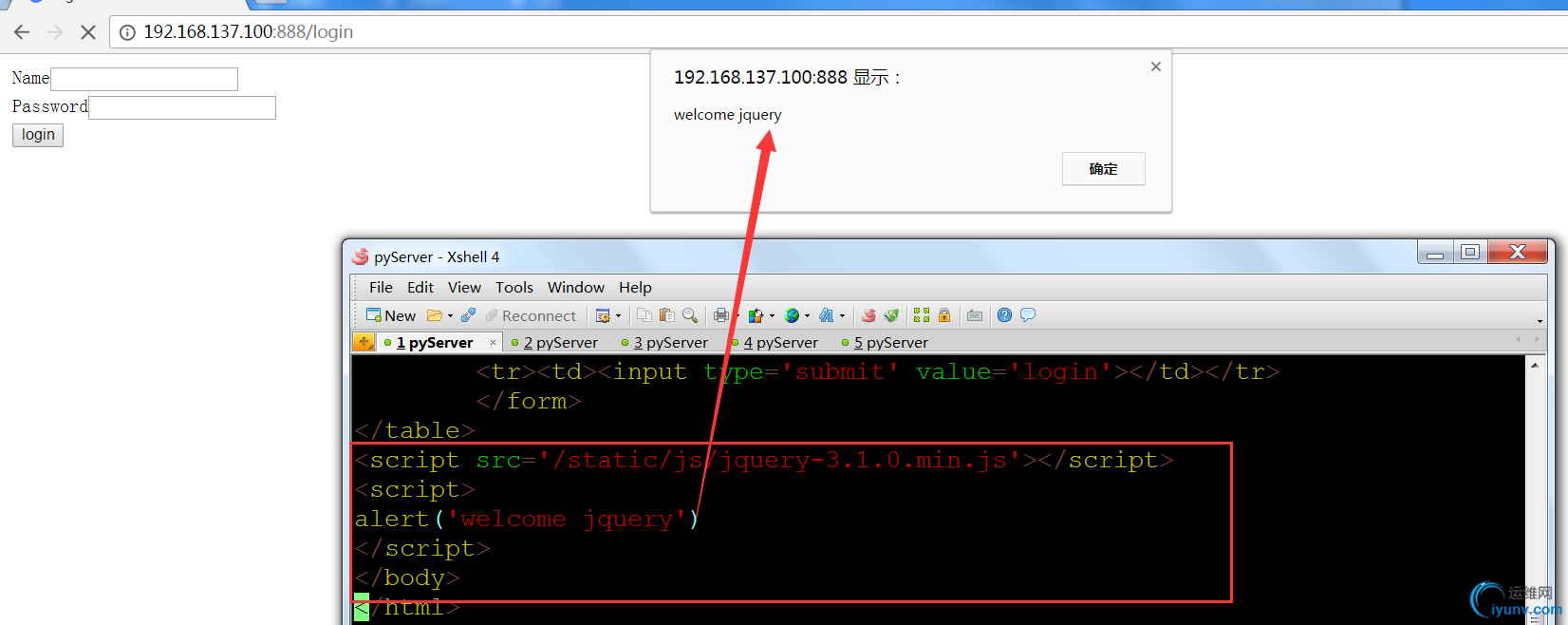Screen dimensions: 1568x625
Task: Close the alert dialog with X
Action: coord(1155,66)
